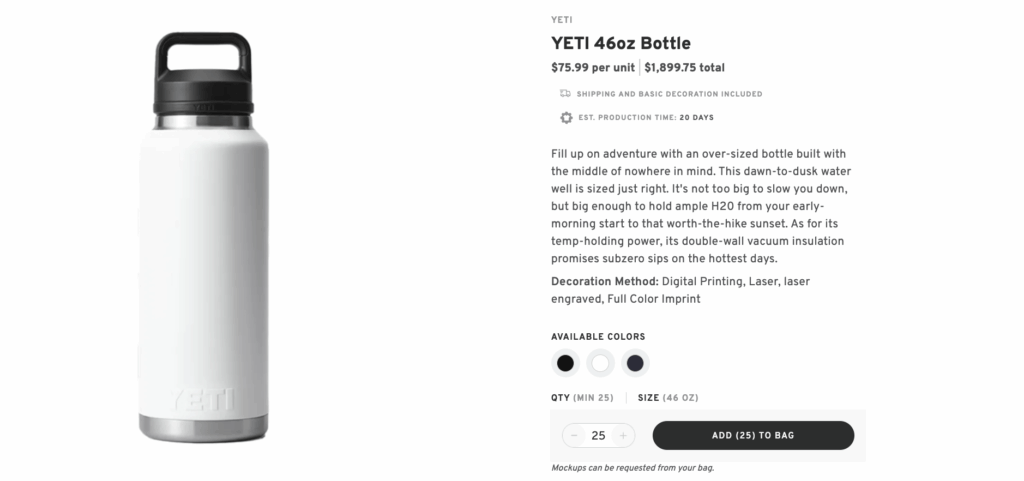Click the YETI 46oz Bottle title
1024x481 pixels.
click(621, 43)
